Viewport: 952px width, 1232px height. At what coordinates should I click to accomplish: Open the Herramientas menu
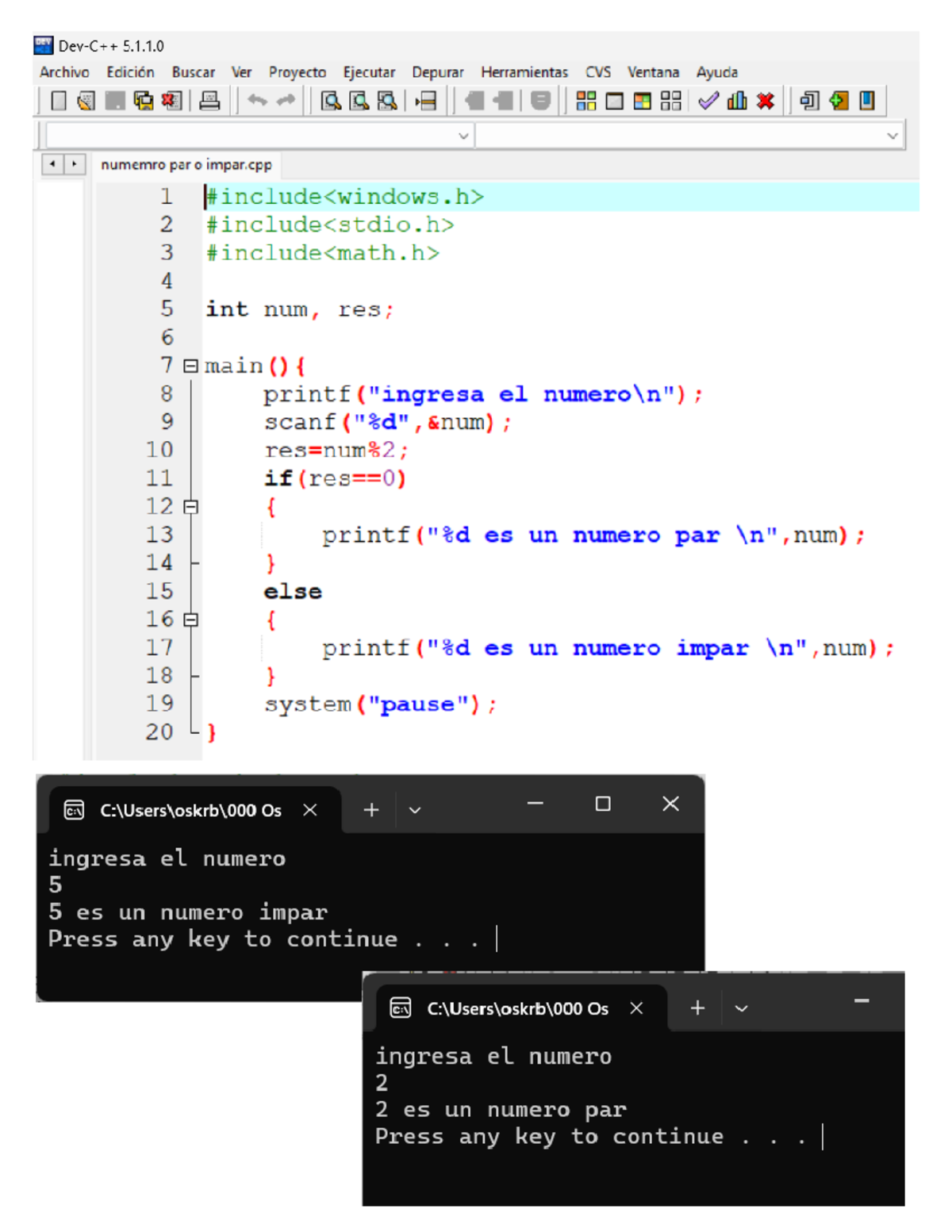[x=524, y=72]
